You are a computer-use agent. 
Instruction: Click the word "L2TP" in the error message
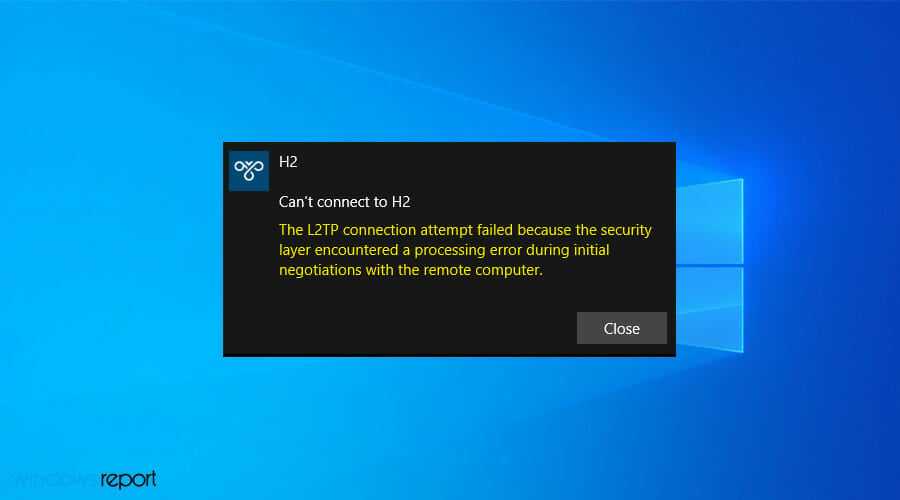pyautogui.click(x=323, y=230)
